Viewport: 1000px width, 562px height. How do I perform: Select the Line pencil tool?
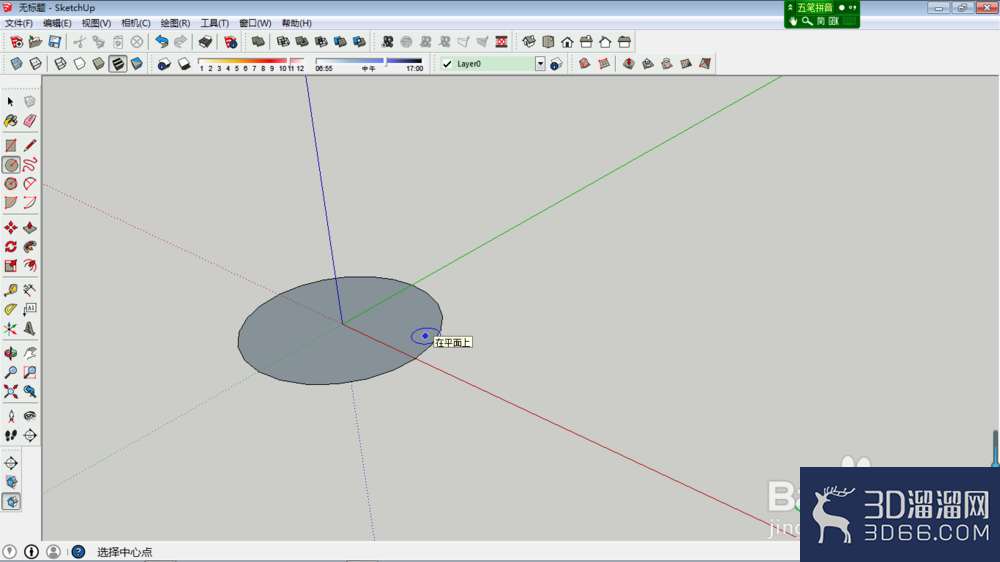30,146
